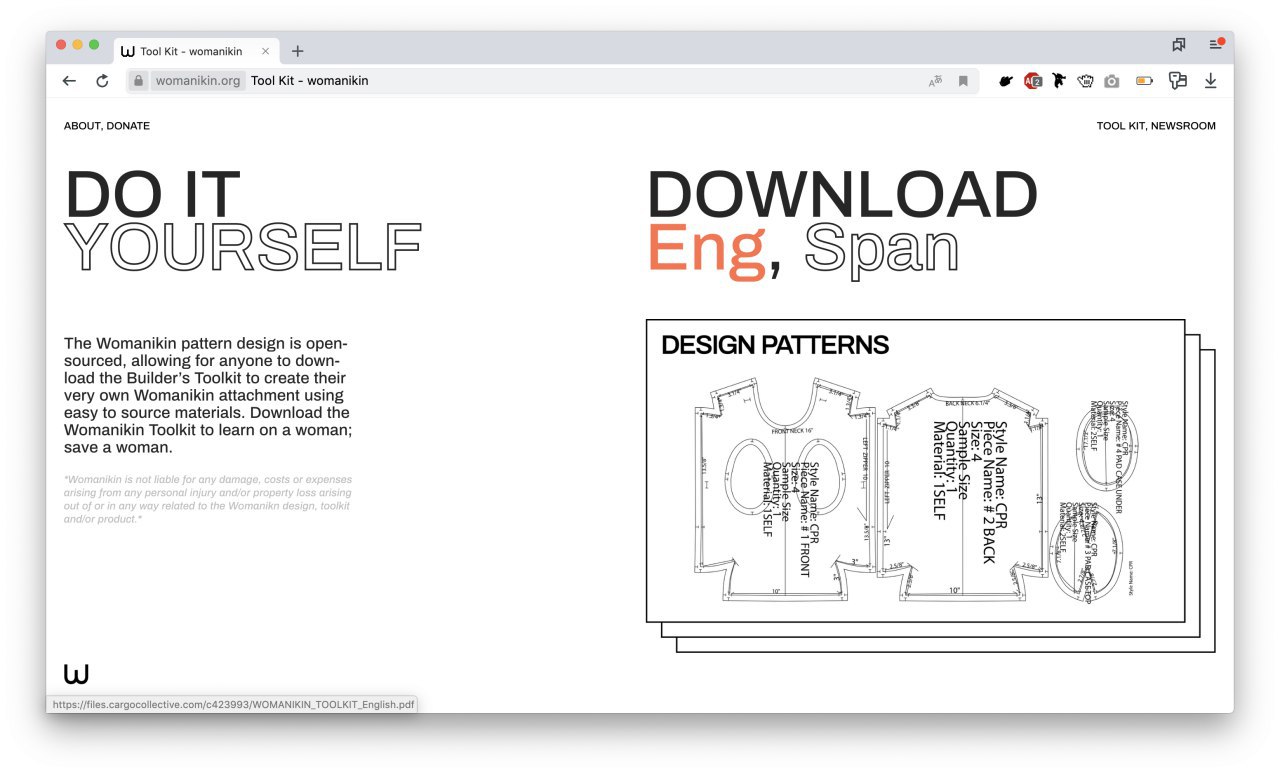Open the page translate icon in address bar

coord(935,81)
